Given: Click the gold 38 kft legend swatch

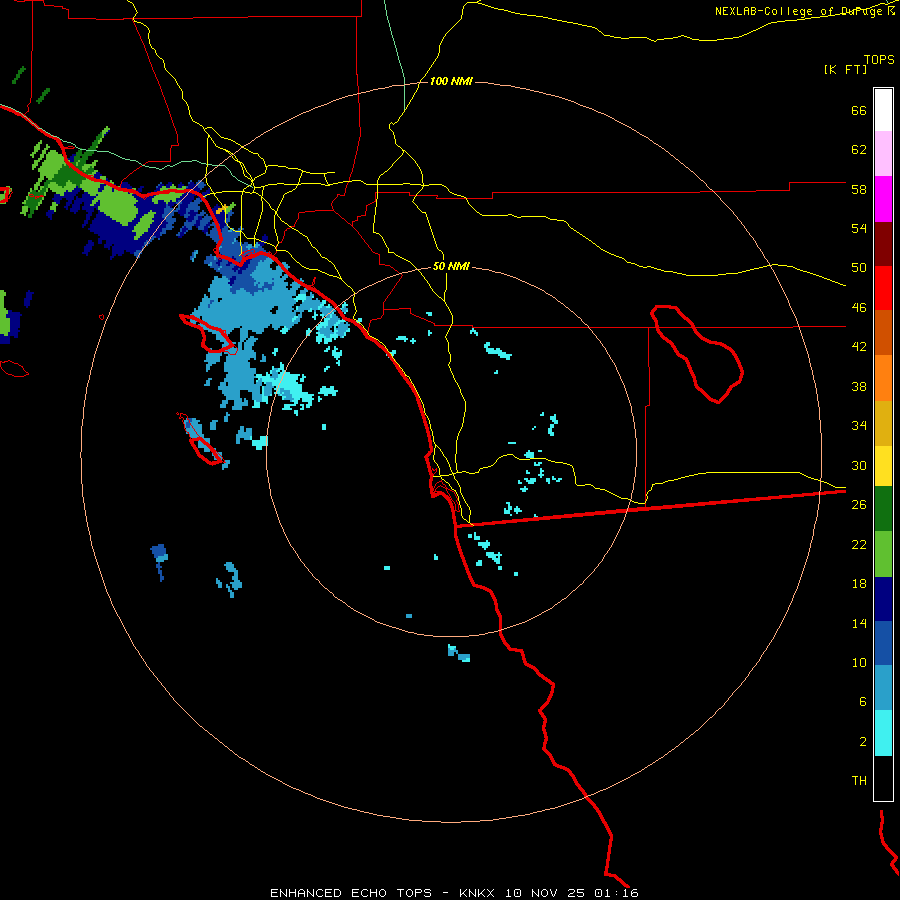Looking at the screenshot, I should coord(883,423).
